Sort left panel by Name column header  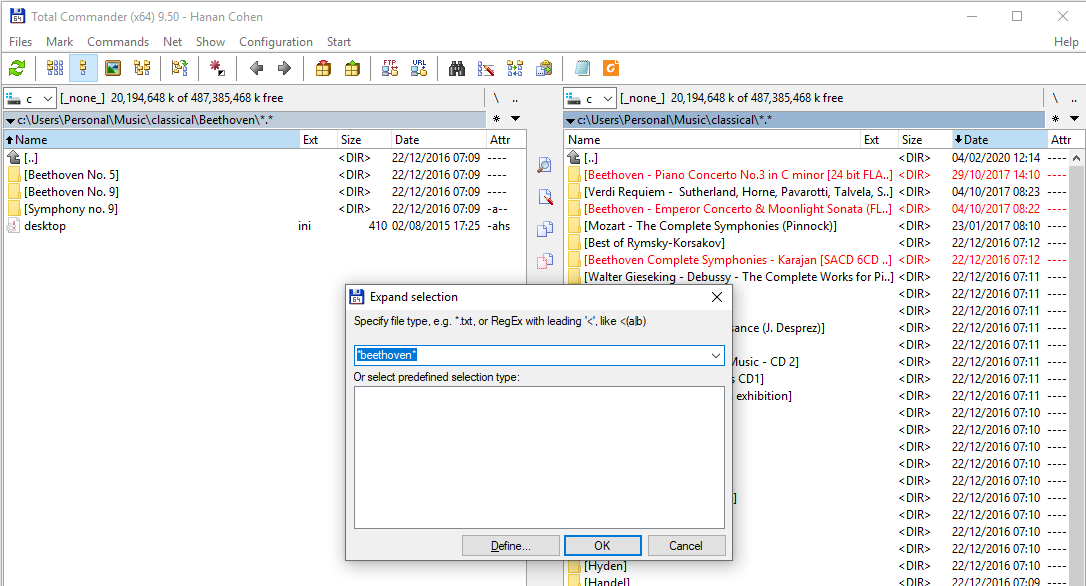click(x=152, y=140)
